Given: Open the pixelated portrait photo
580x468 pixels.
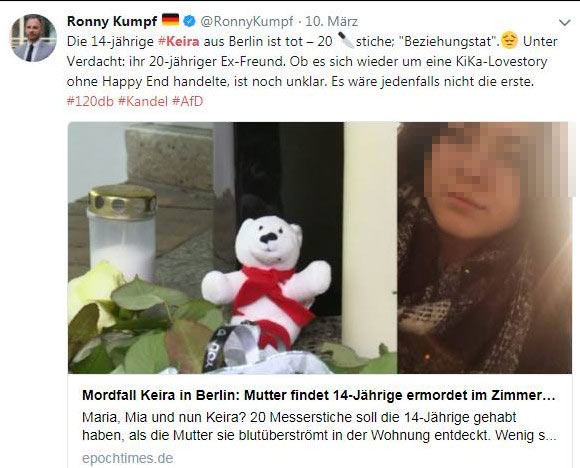Looking at the screenshot, I should pos(485,248).
